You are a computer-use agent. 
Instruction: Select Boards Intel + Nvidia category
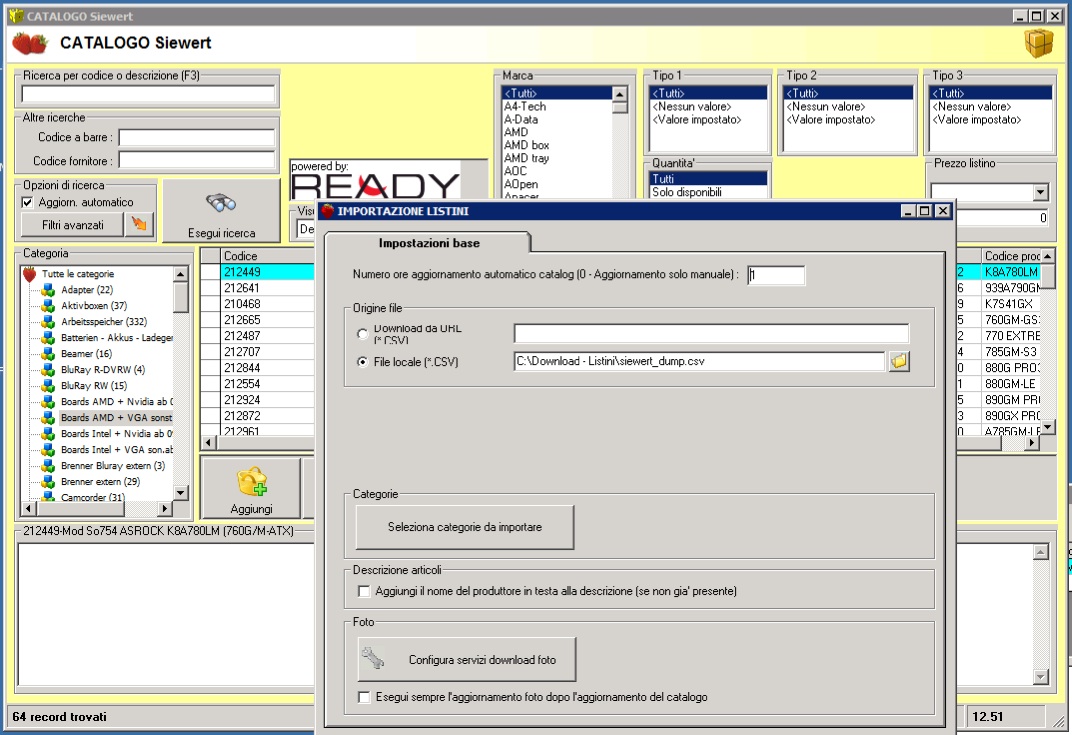(x=116, y=433)
